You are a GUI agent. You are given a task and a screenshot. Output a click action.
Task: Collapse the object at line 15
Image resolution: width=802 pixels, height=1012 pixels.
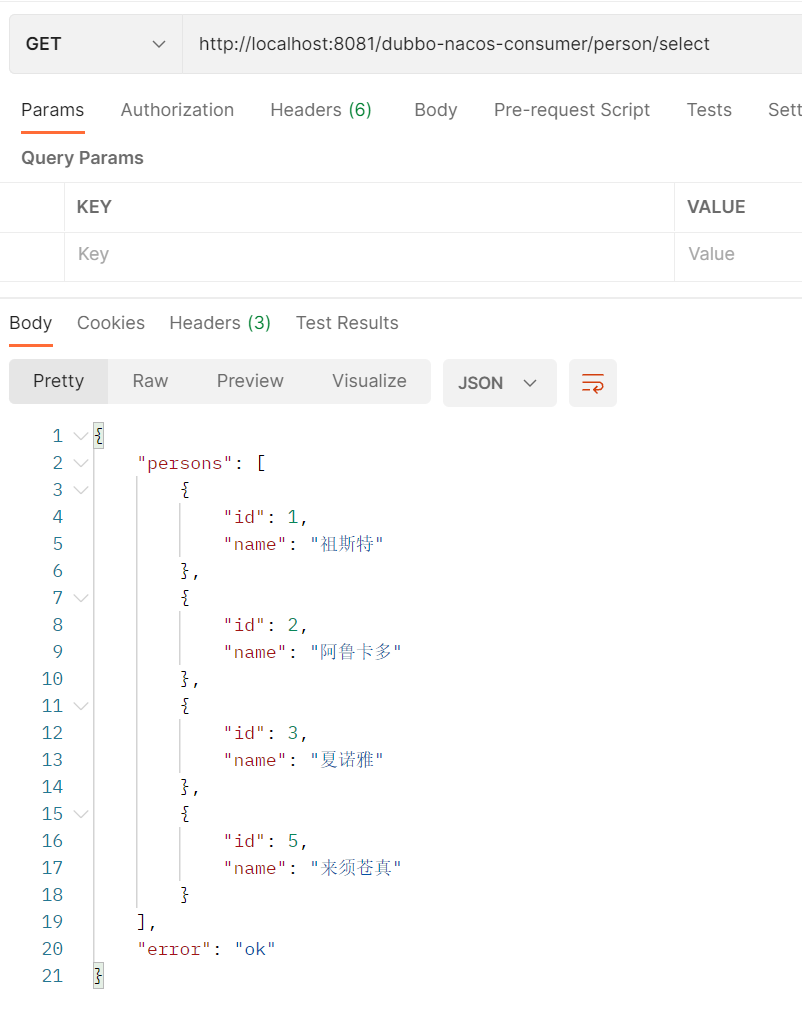click(x=81, y=814)
